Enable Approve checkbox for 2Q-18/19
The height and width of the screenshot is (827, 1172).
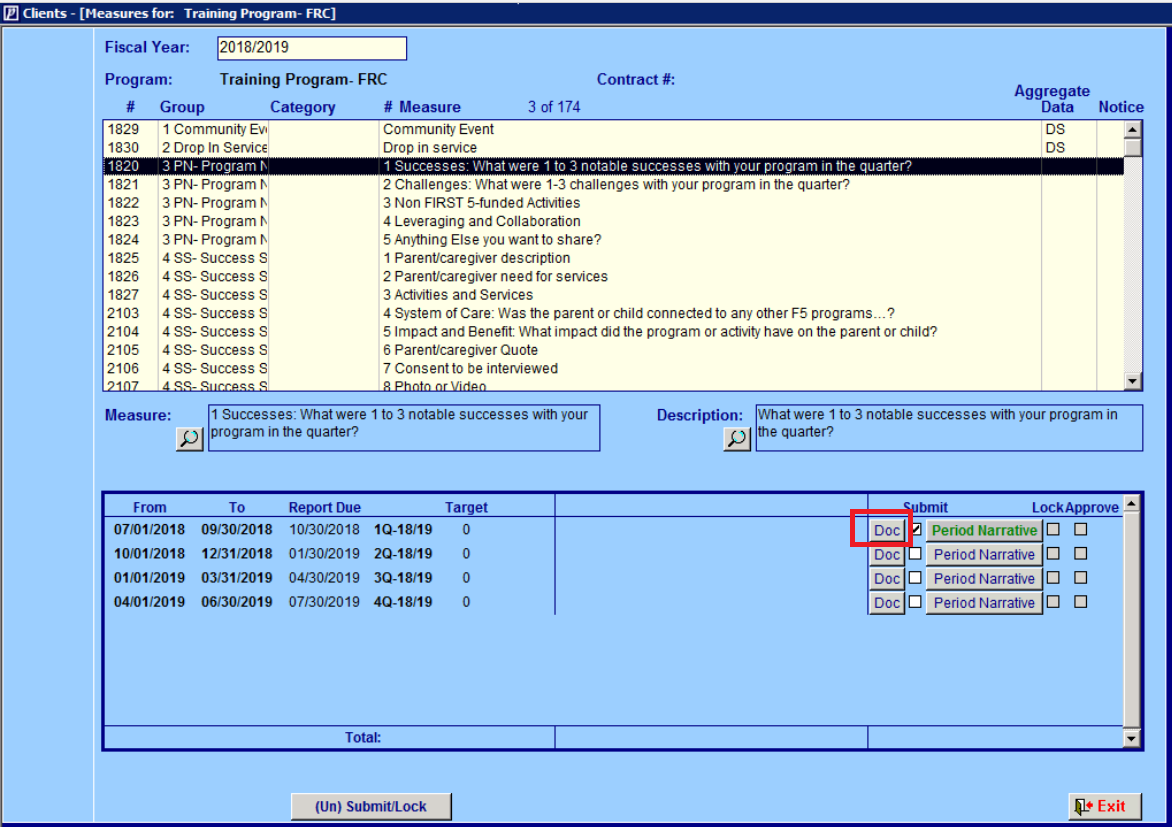pyautogui.click(x=1081, y=554)
